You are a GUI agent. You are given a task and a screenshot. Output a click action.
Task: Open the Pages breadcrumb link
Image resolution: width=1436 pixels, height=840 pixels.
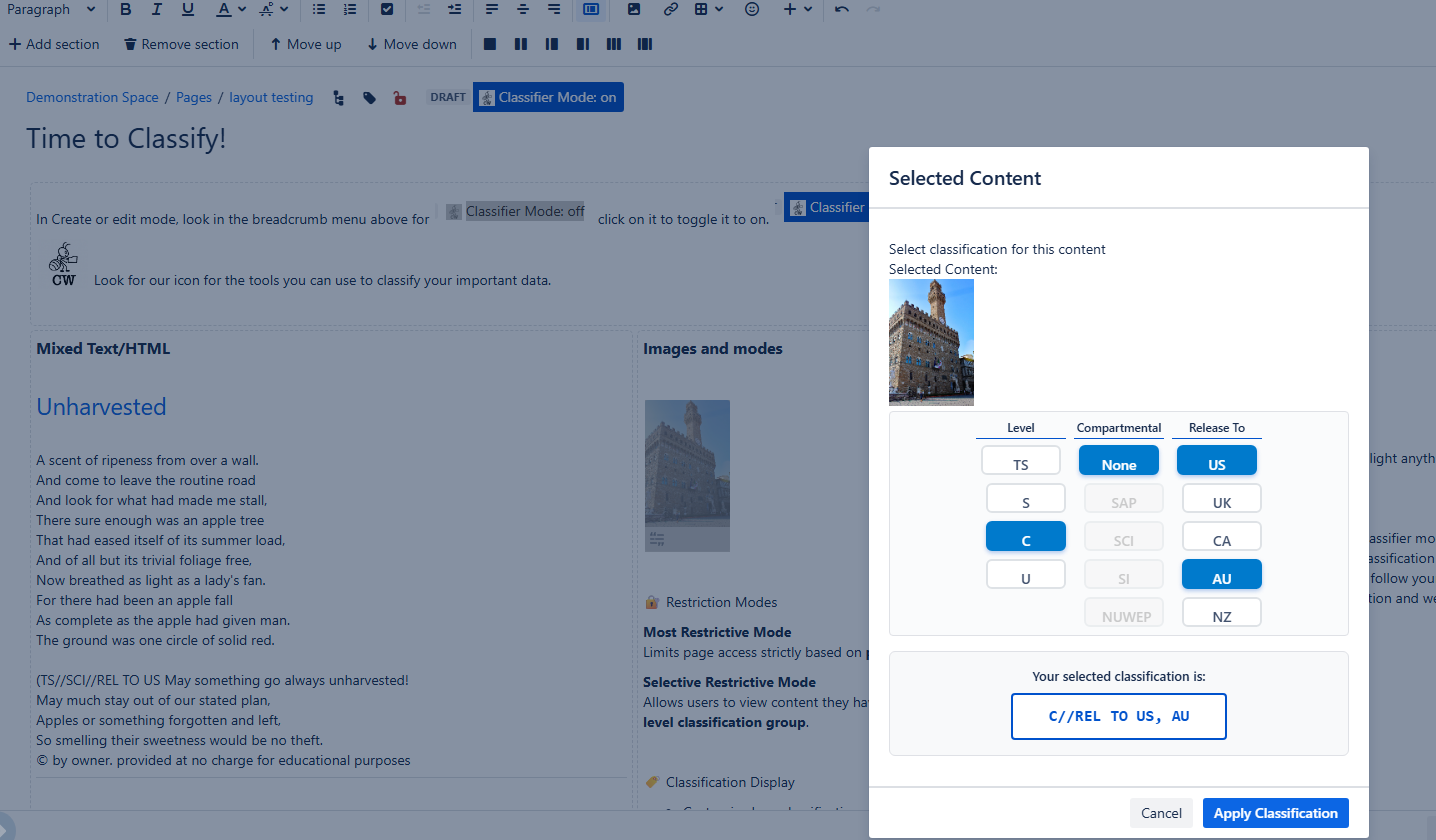[193, 97]
